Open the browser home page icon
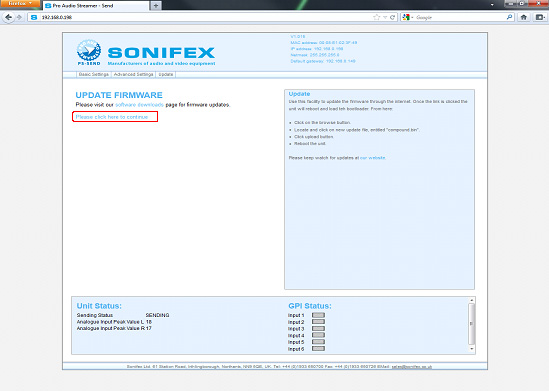 click(524, 17)
